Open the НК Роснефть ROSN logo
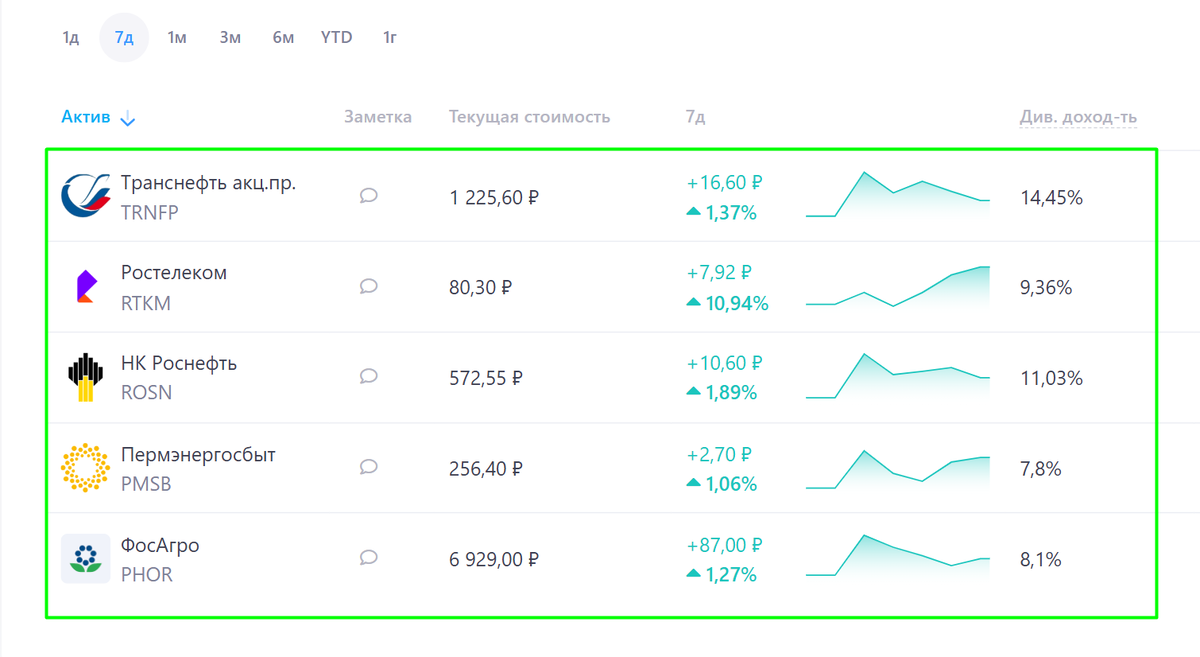The width and height of the screenshot is (1200, 657). pyautogui.click(x=85, y=377)
